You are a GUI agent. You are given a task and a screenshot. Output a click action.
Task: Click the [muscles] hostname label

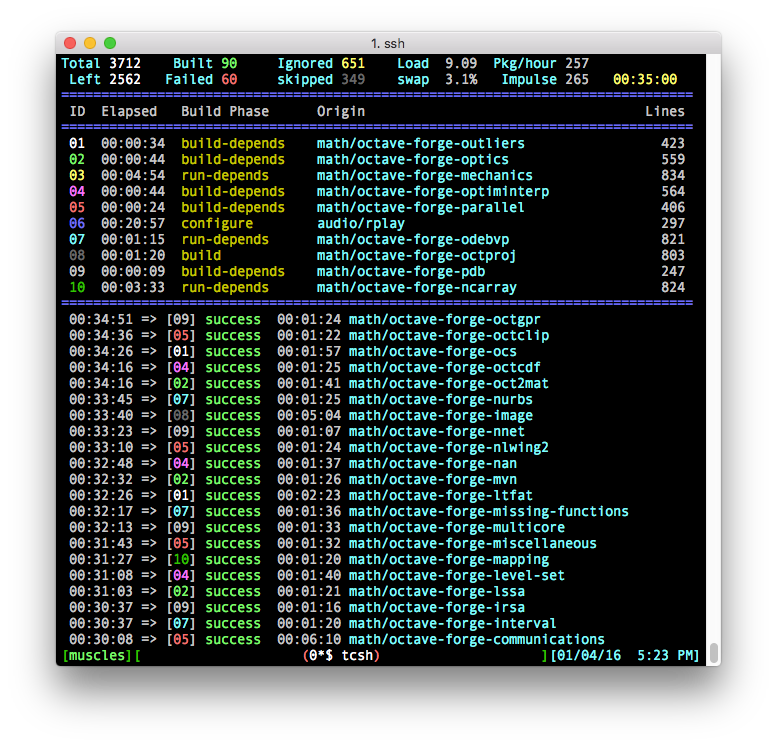pos(97,655)
